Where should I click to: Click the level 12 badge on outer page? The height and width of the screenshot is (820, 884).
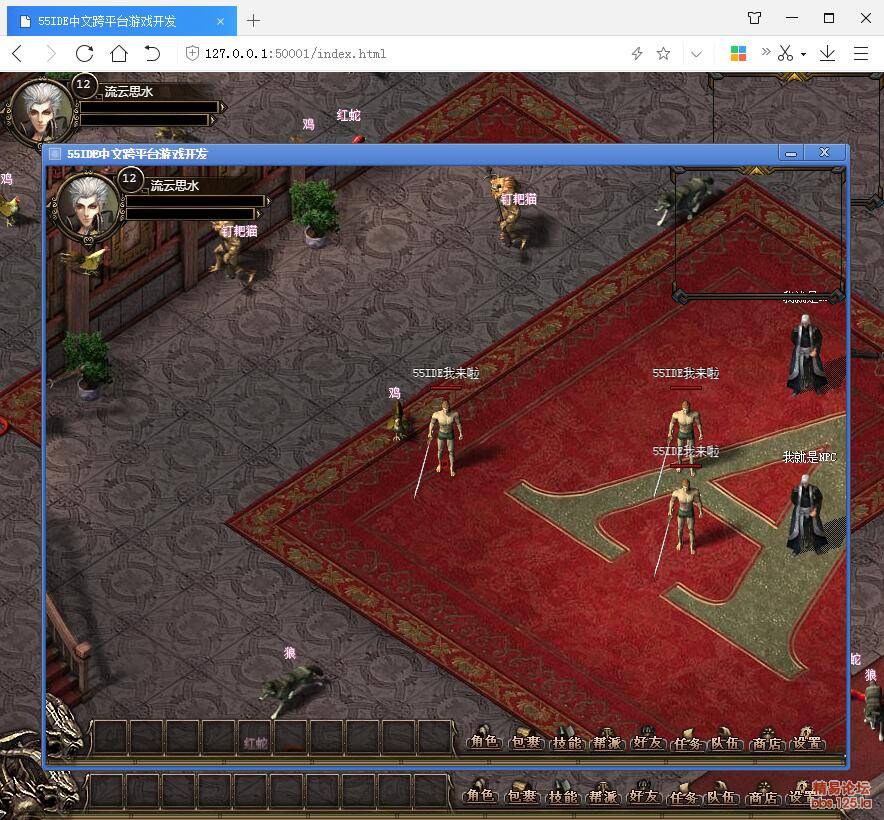click(83, 85)
